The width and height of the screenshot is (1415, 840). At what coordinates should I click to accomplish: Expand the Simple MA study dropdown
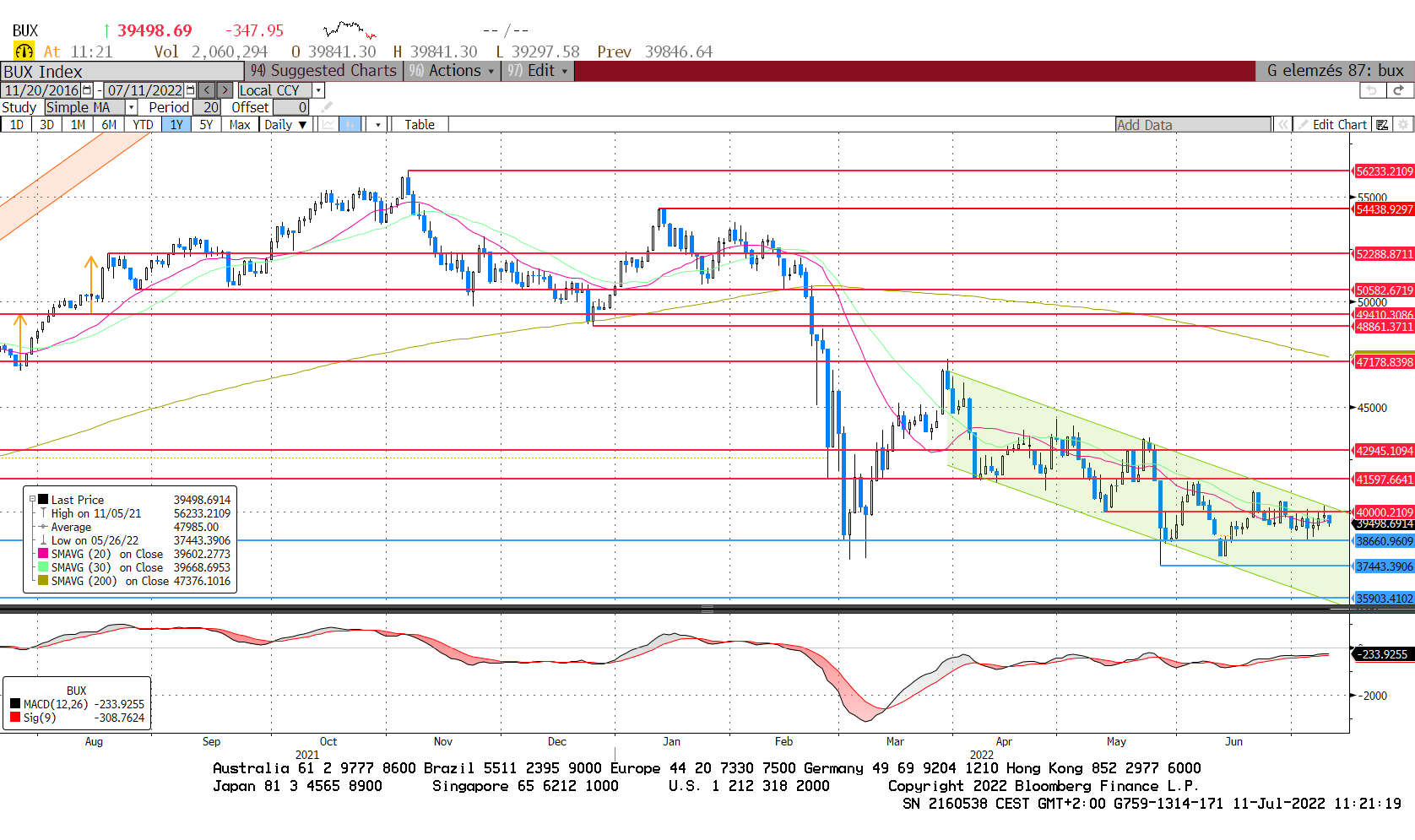tap(131, 107)
